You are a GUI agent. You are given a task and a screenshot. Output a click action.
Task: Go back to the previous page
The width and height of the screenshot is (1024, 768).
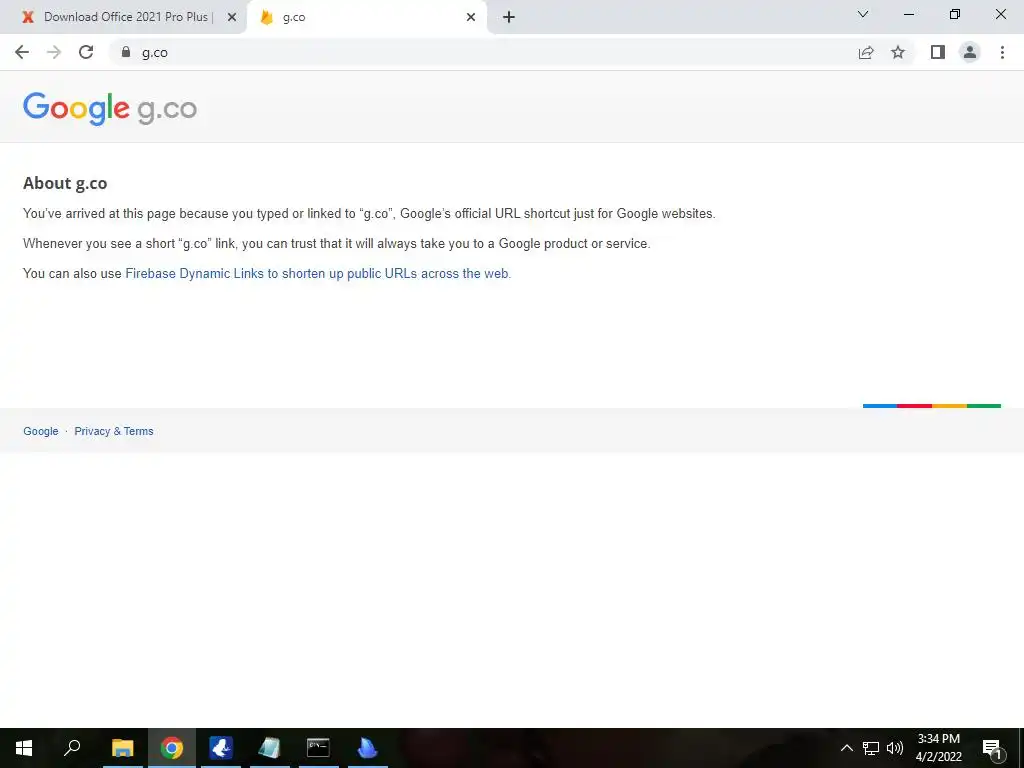pos(22,52)
